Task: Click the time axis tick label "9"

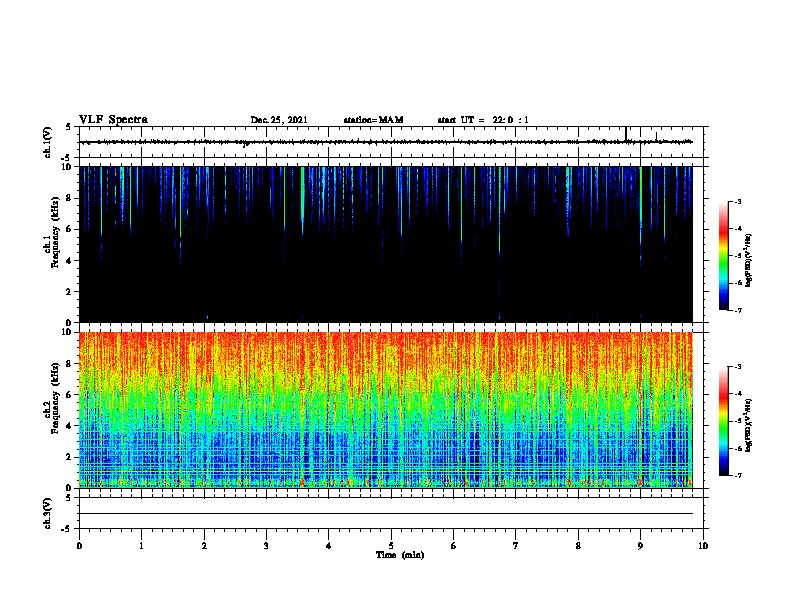Action: (640, 546)
